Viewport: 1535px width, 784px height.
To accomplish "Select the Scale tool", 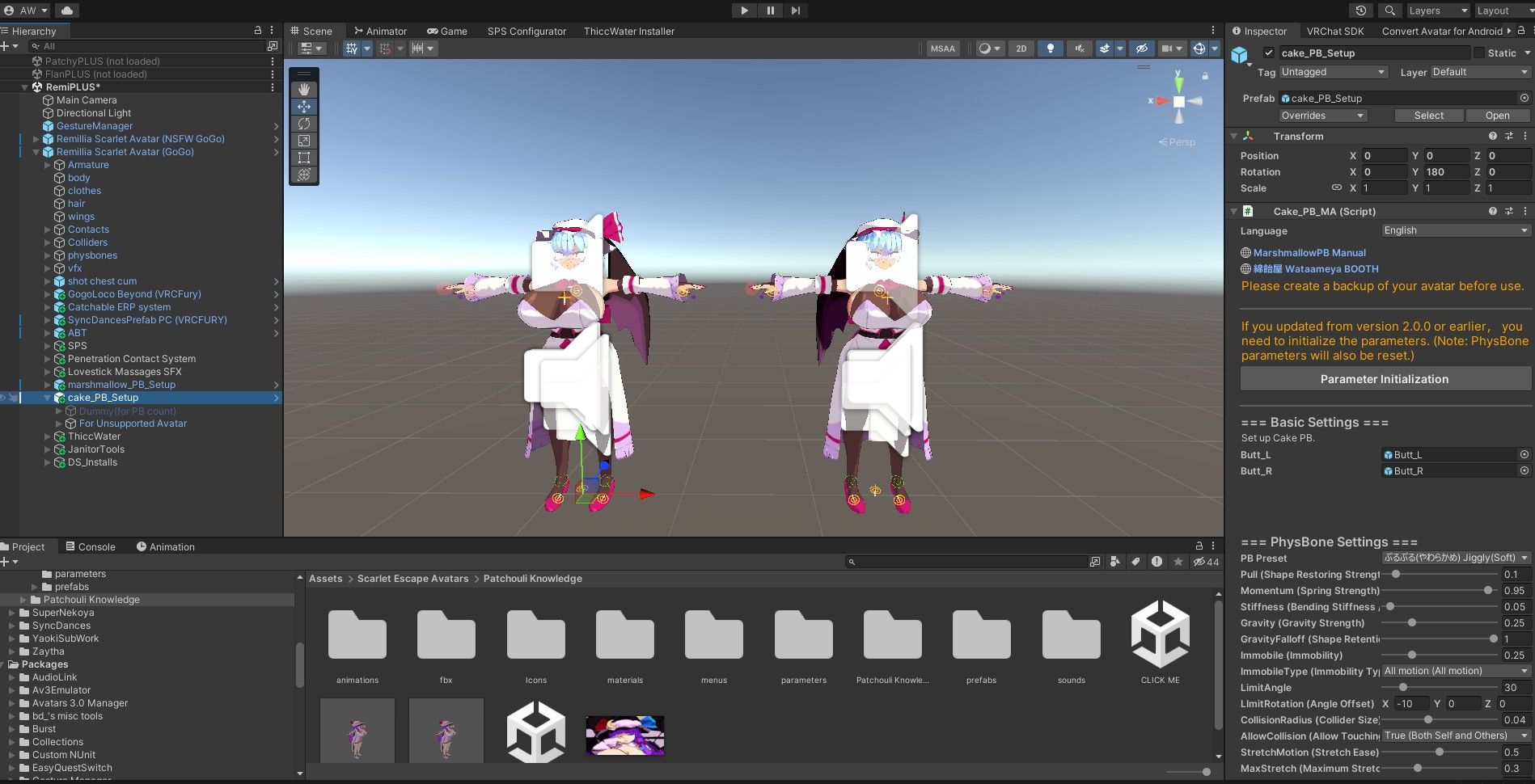I will (x=304, y=141).
